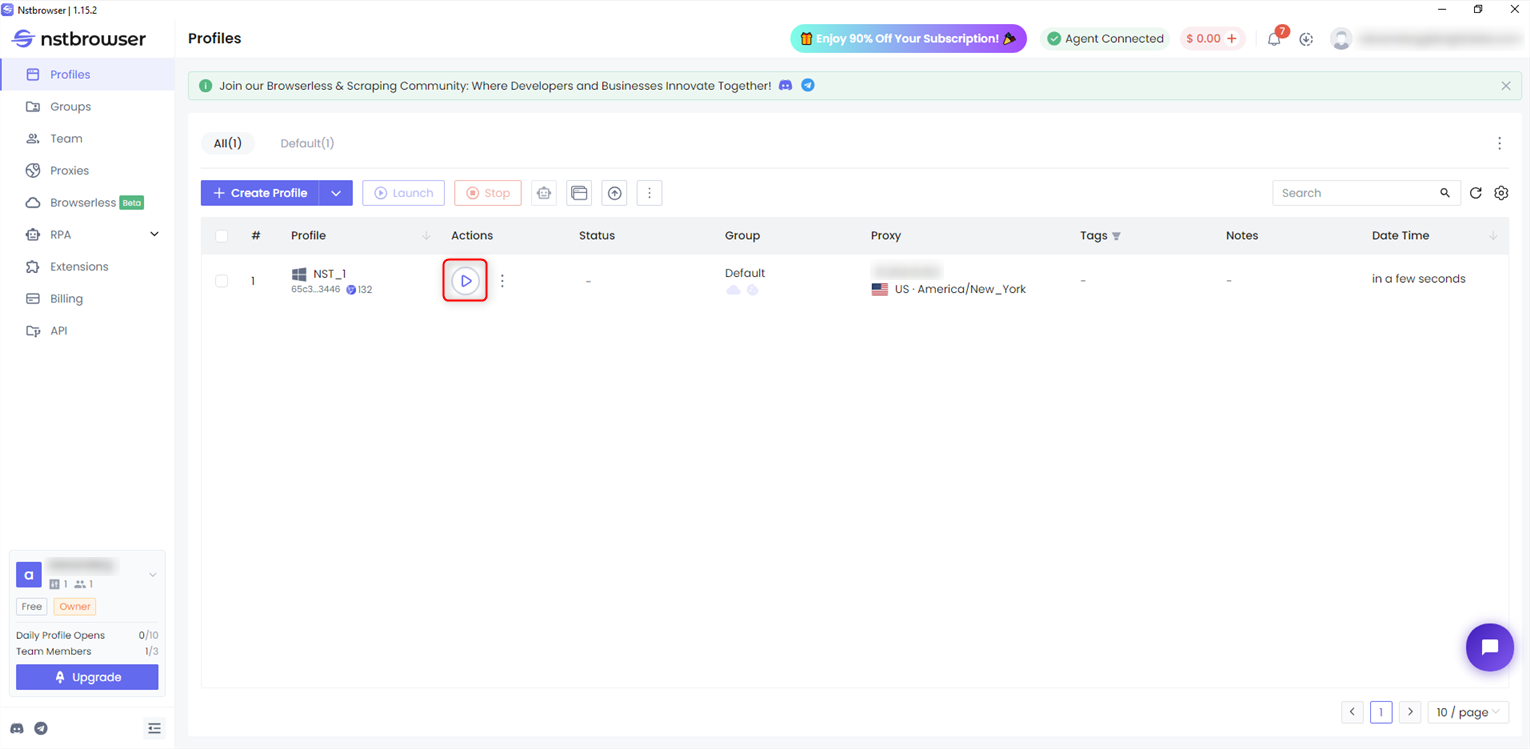The image size is (1530, 749).
Task: Click the US · America/New_York proxy text
Action: tap(960, 289)
